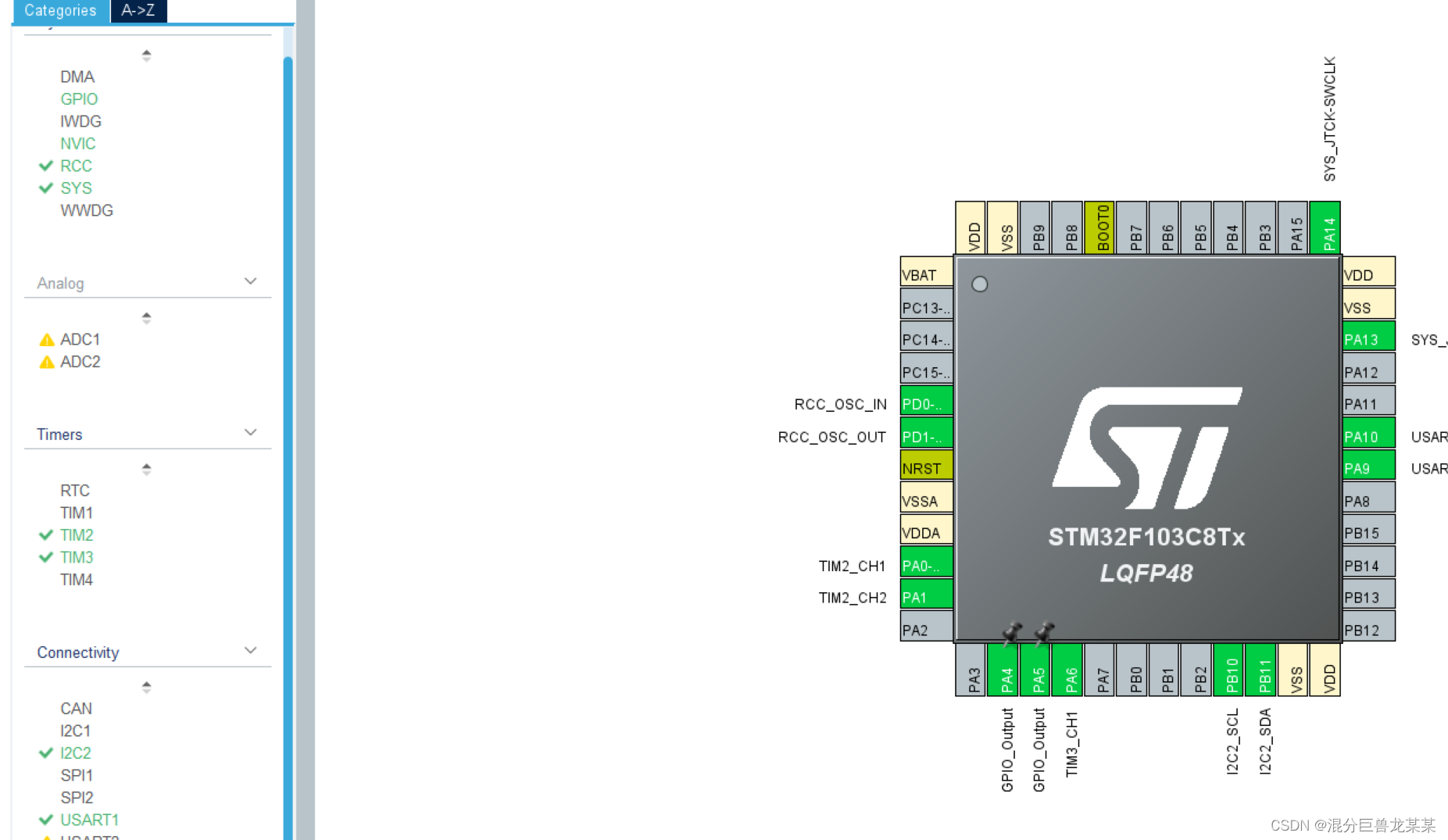Collapse the Analog category
The image size is (1448, 840).
point(250,281)
